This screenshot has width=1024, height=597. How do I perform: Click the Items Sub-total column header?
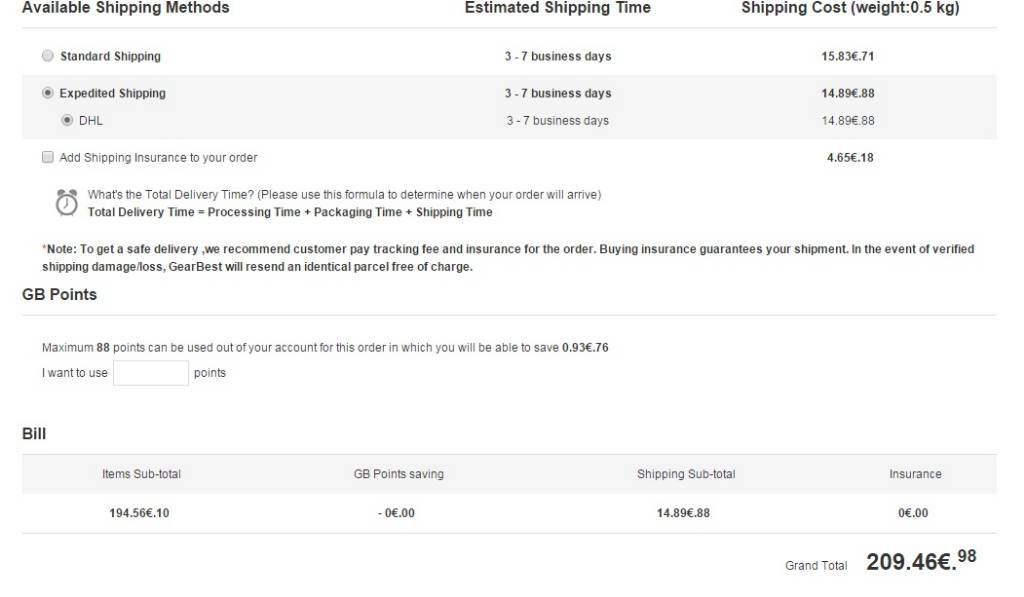point(141,474)
